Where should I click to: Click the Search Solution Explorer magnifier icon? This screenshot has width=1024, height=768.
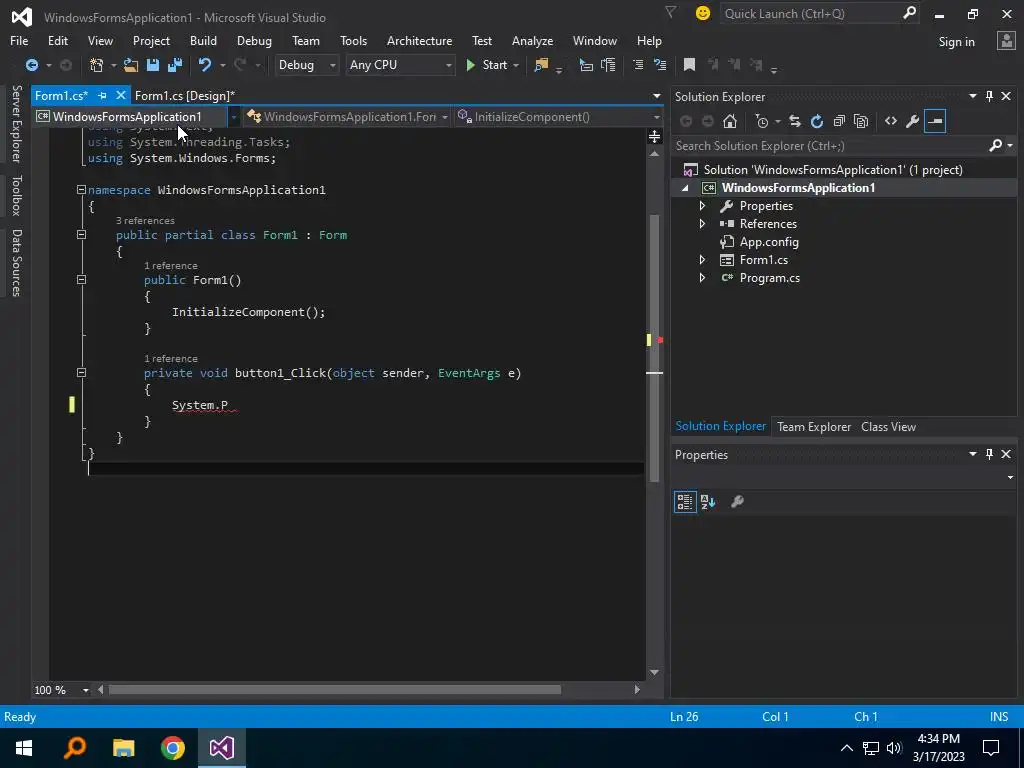[x=995, y=145]
